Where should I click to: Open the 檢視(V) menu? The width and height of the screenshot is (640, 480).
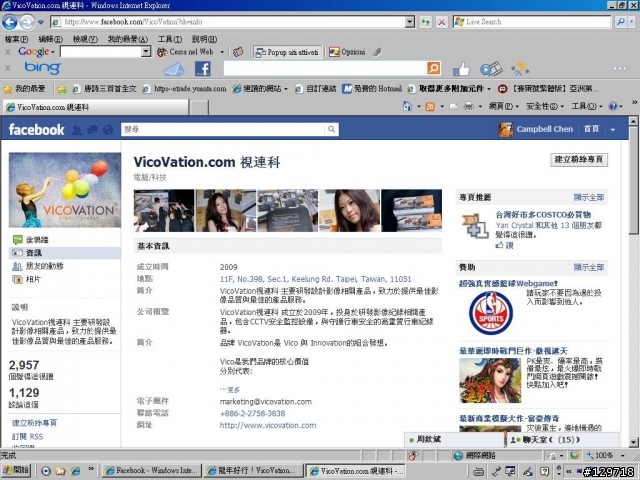[x=85, y=40]
